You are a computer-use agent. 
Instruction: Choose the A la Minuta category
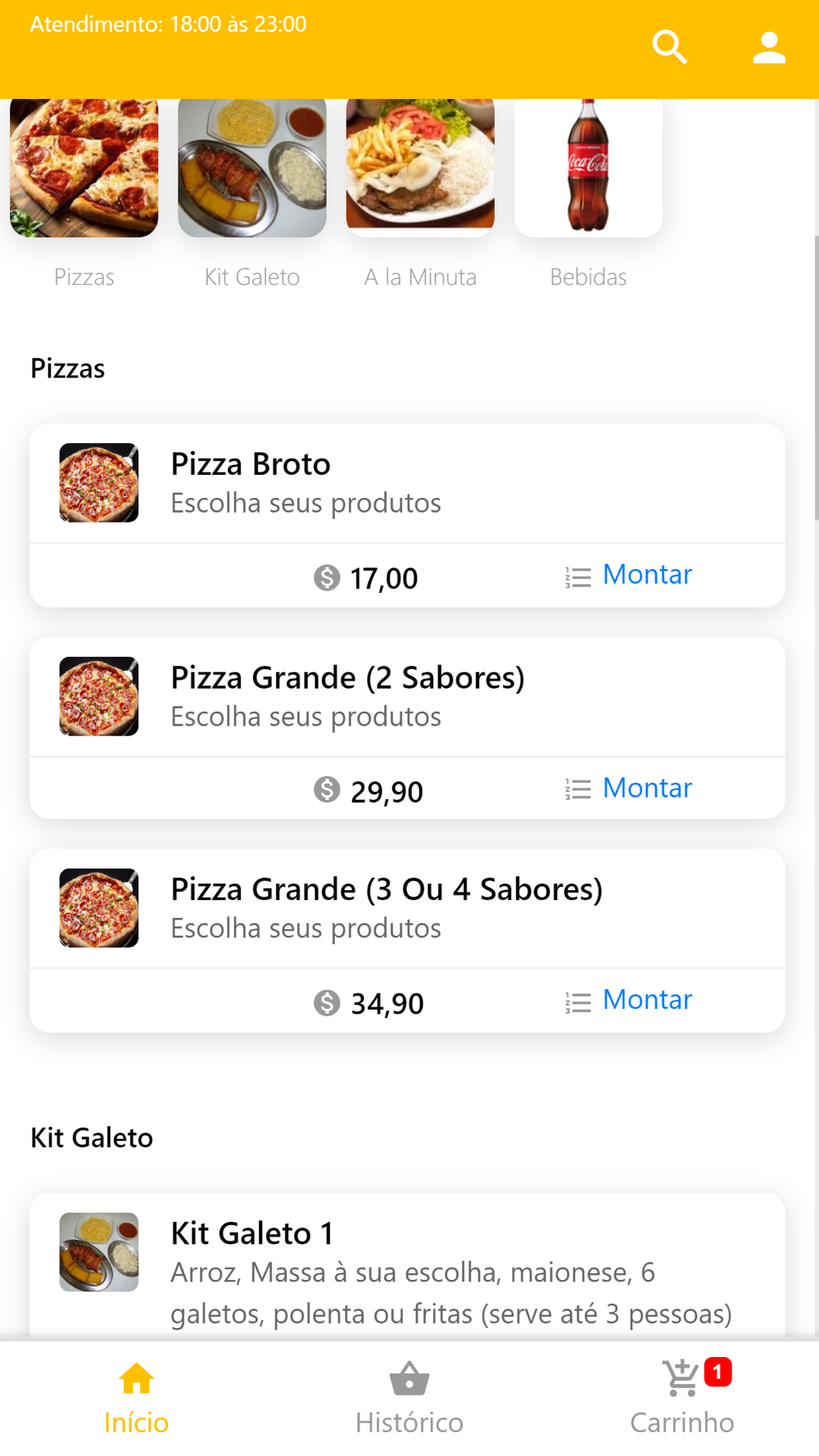click(x=420, y=167)
